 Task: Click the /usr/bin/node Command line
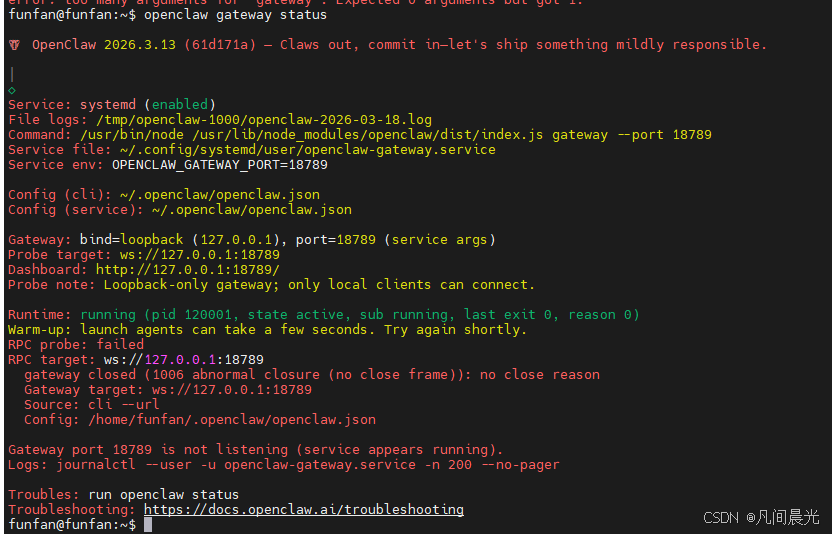pos(360,135)
